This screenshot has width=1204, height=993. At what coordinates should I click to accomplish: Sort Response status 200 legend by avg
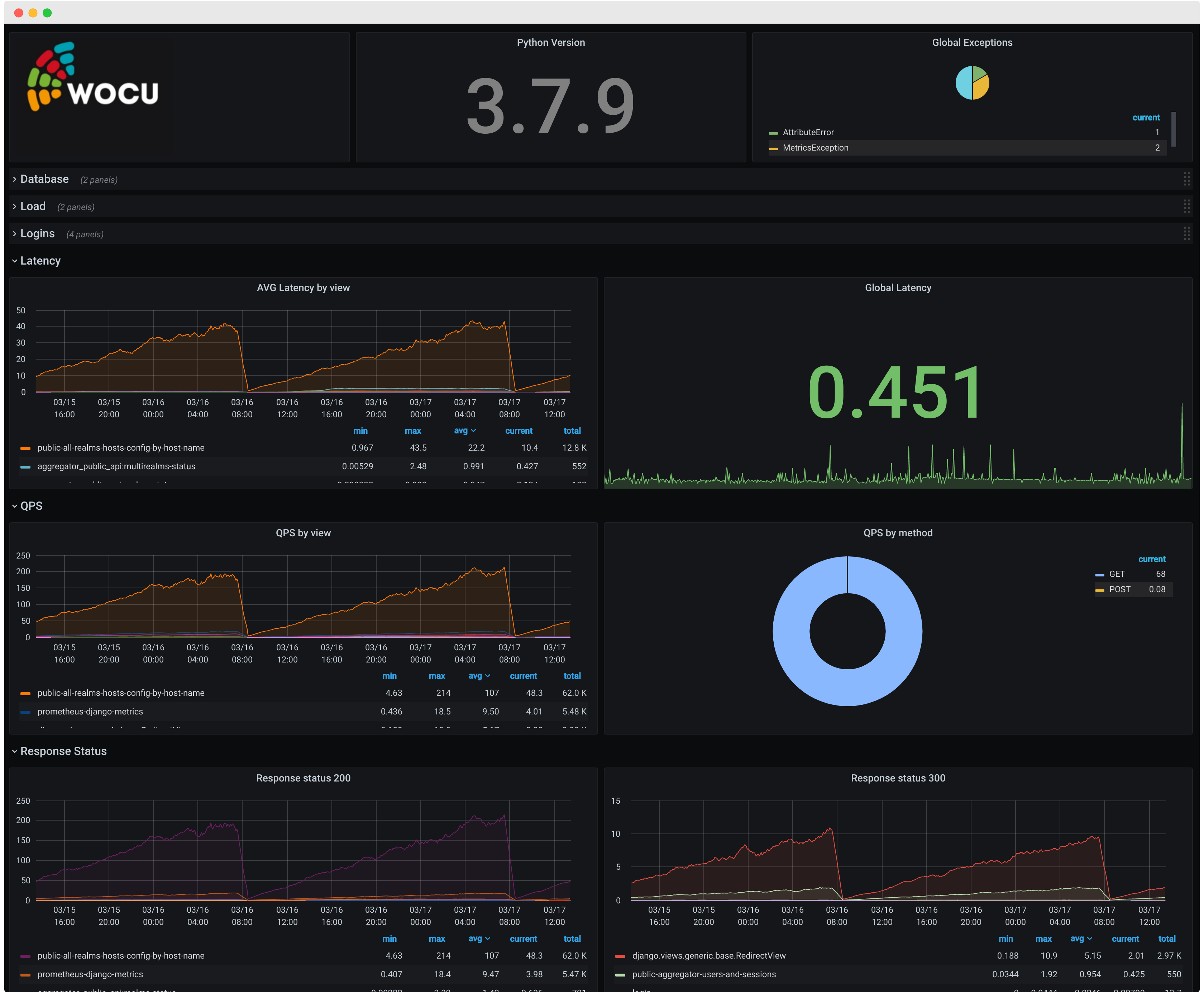(479, 939)
